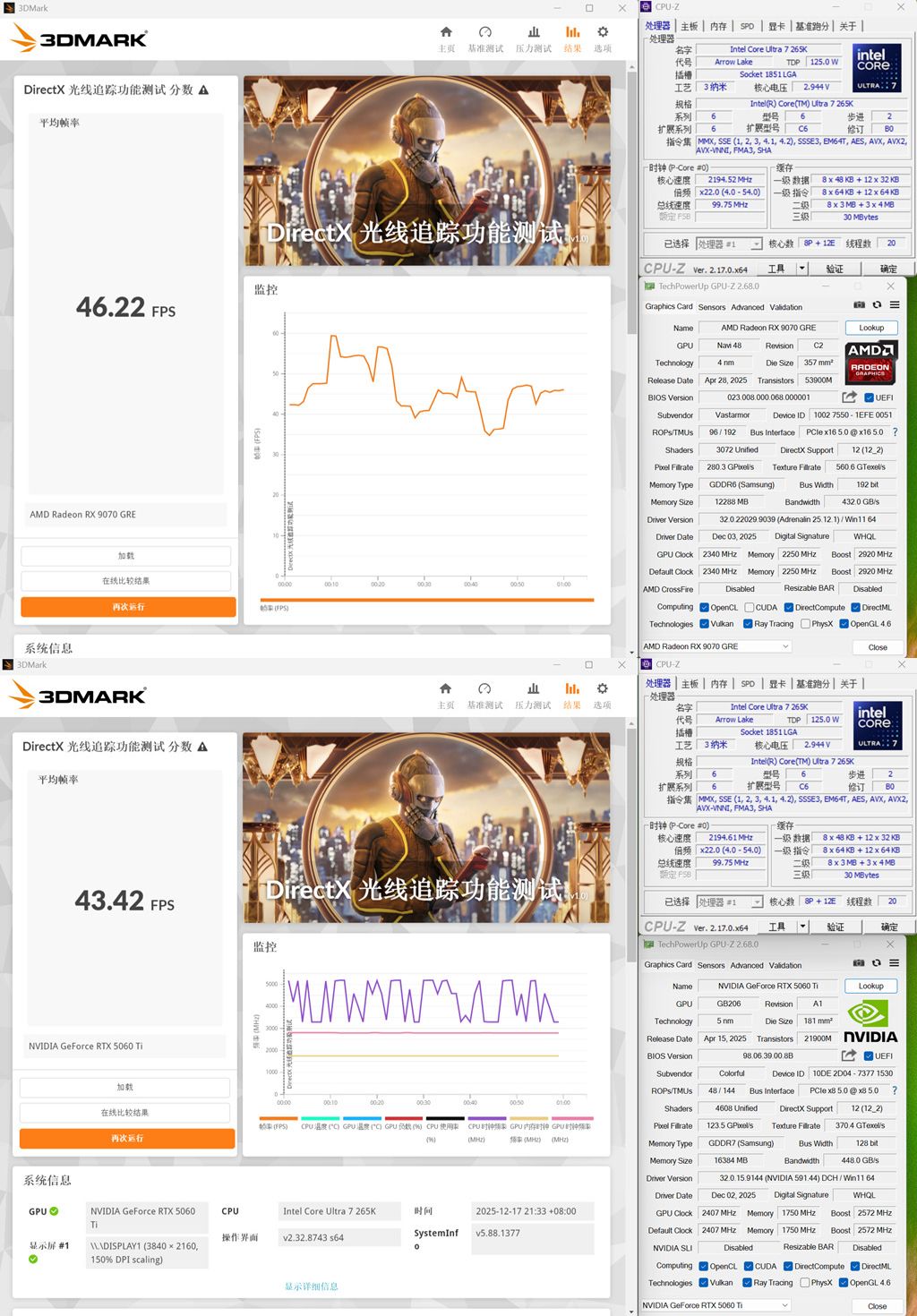Open 内存 tab in CPU-Z showing 2194.52 MHz
The width and height of the screenshot is (917, 1316).
click(719, 26)
